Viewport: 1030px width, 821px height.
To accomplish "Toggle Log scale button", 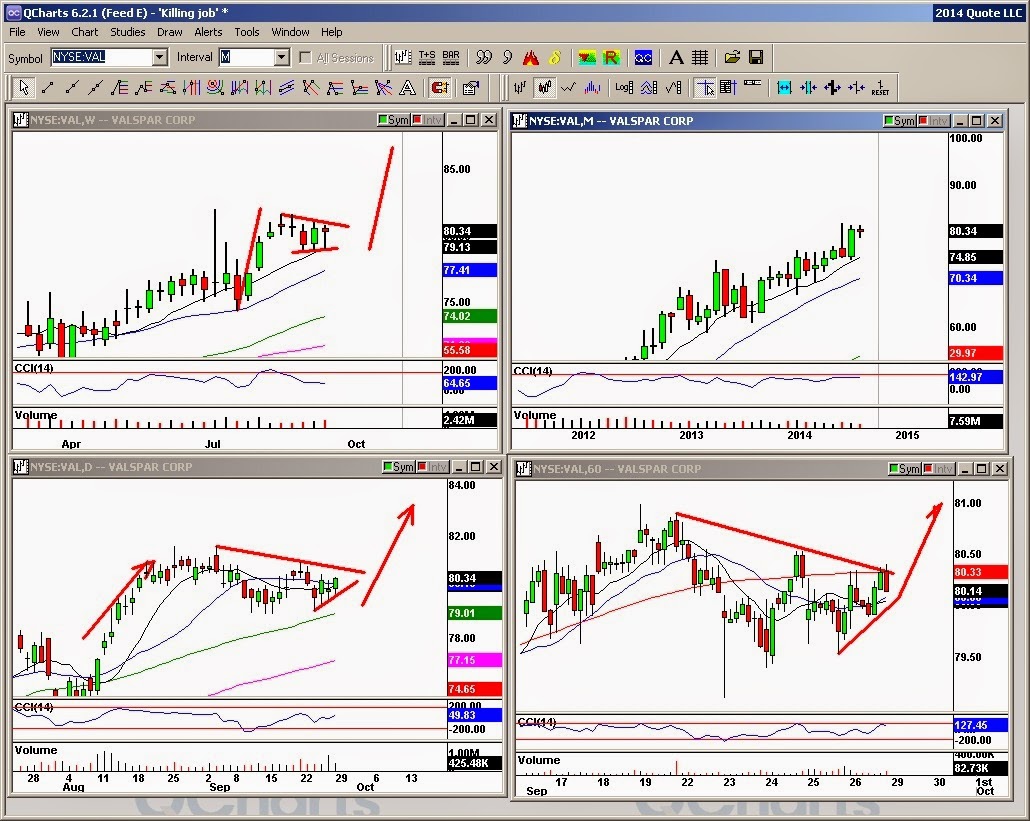I will point(624,87).
